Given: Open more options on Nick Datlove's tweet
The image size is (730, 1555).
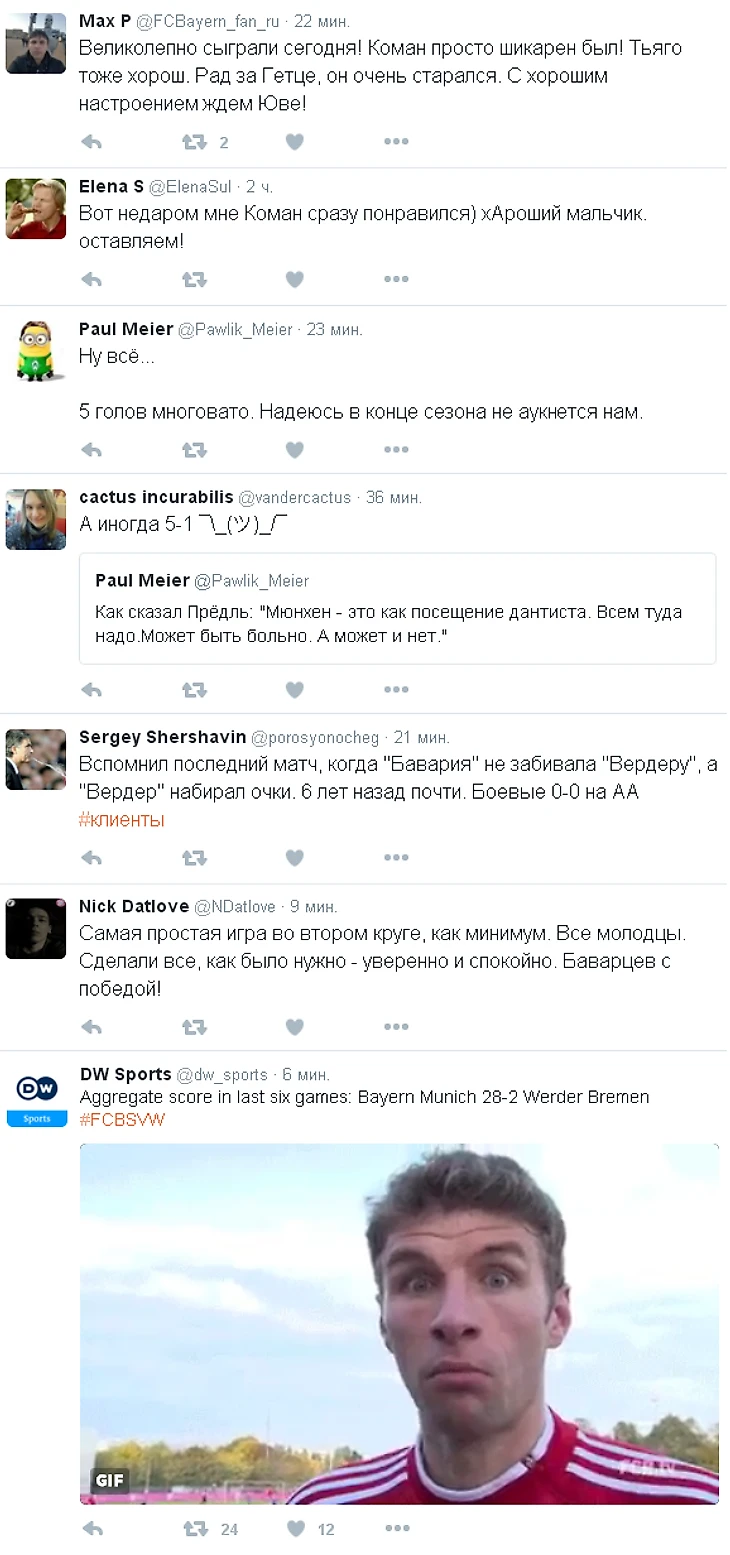Looking at the screenshot, I should [x=396, y=1026].
